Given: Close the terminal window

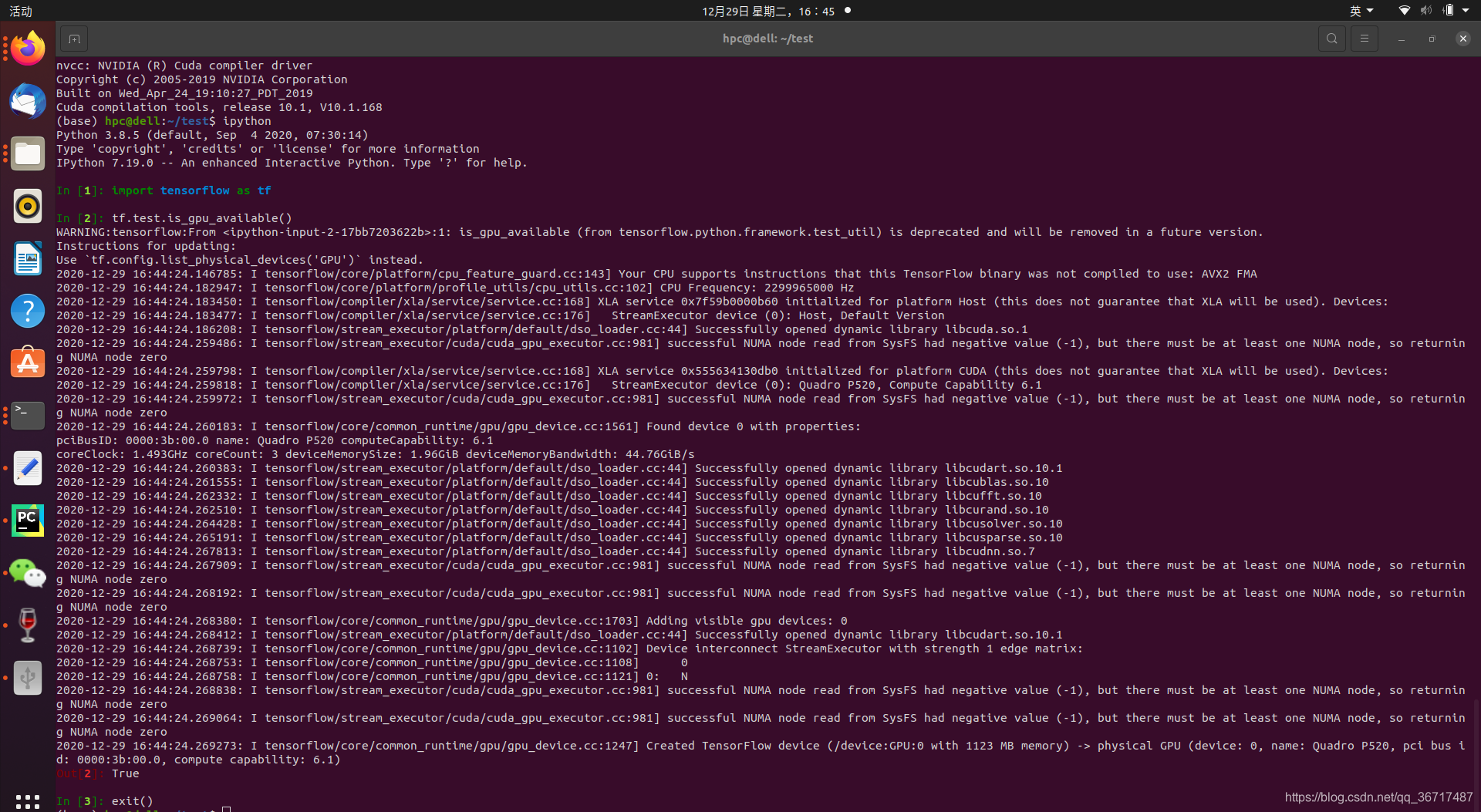Looking at the screenshot, I should click(1463, 39).
